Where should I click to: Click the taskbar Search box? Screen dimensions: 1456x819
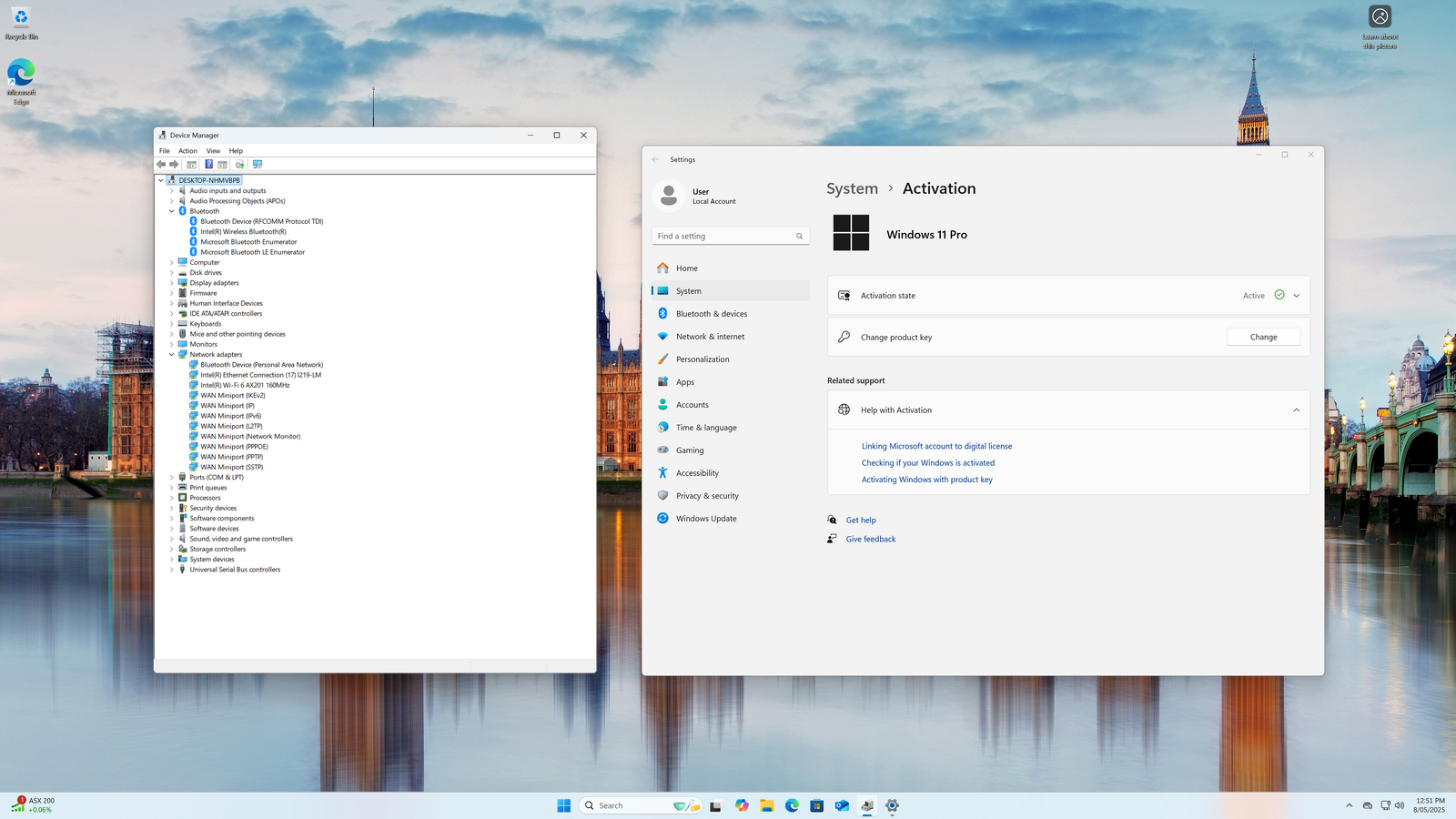click(x=641, y=805)
